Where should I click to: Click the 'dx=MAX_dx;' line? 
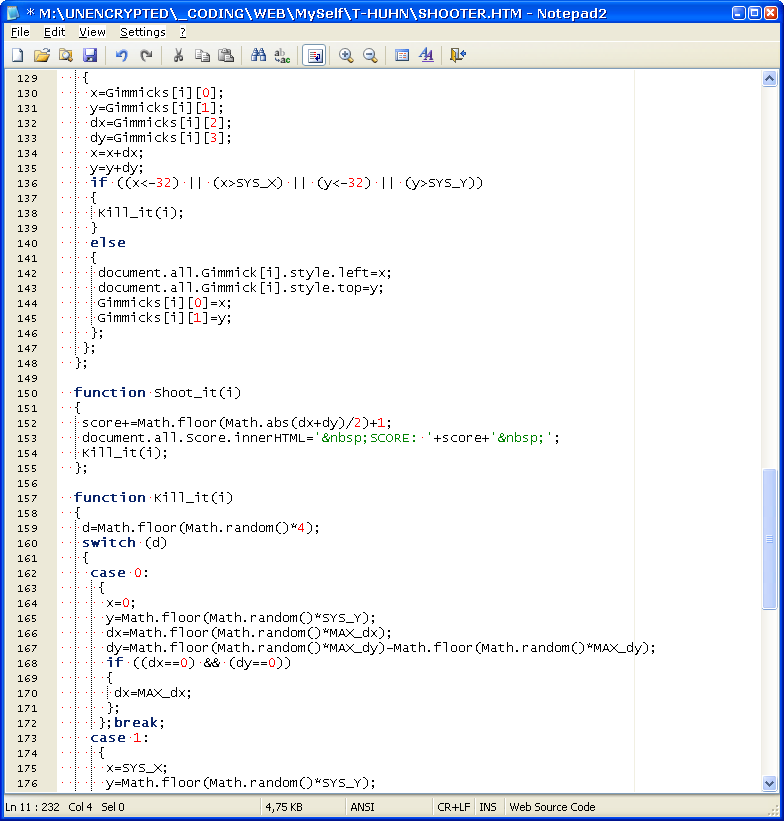click(x=152, y=693)
